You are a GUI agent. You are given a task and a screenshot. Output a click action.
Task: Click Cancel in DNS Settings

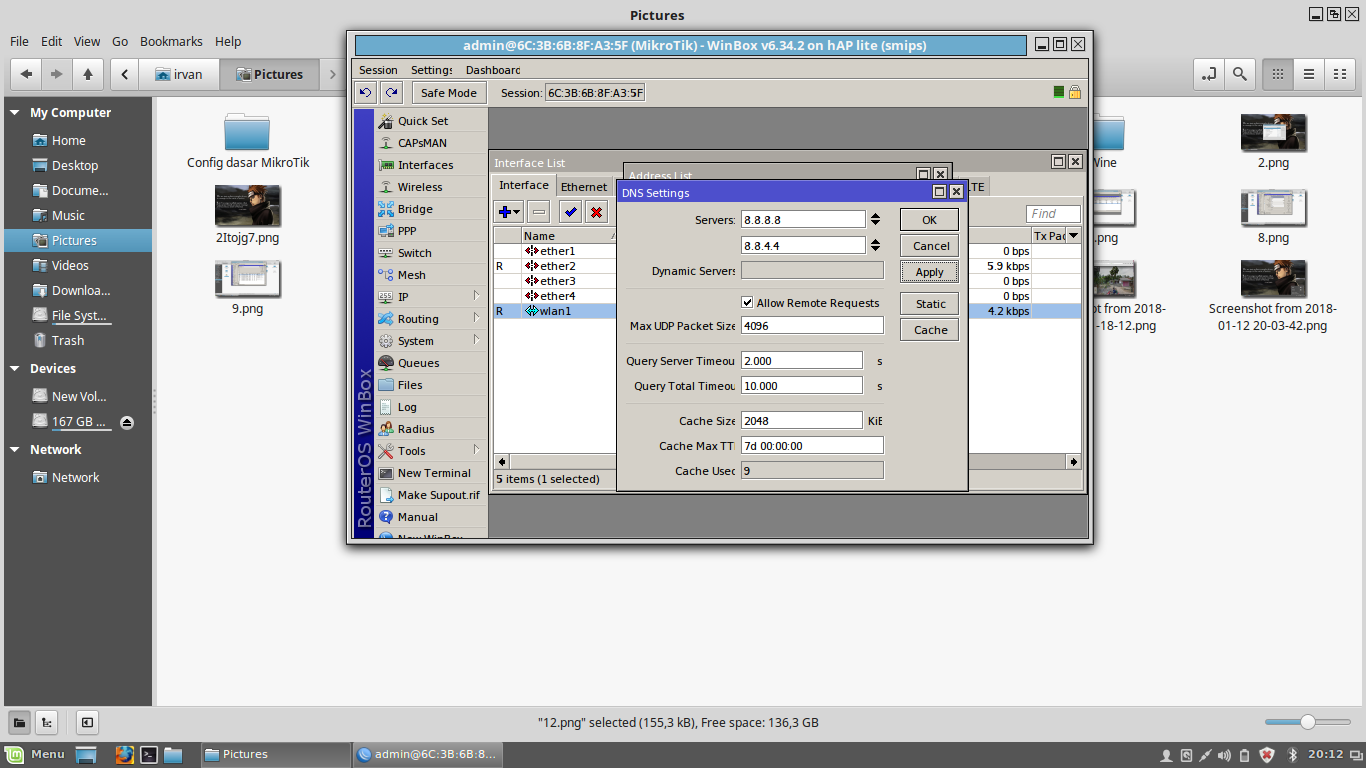930,246
